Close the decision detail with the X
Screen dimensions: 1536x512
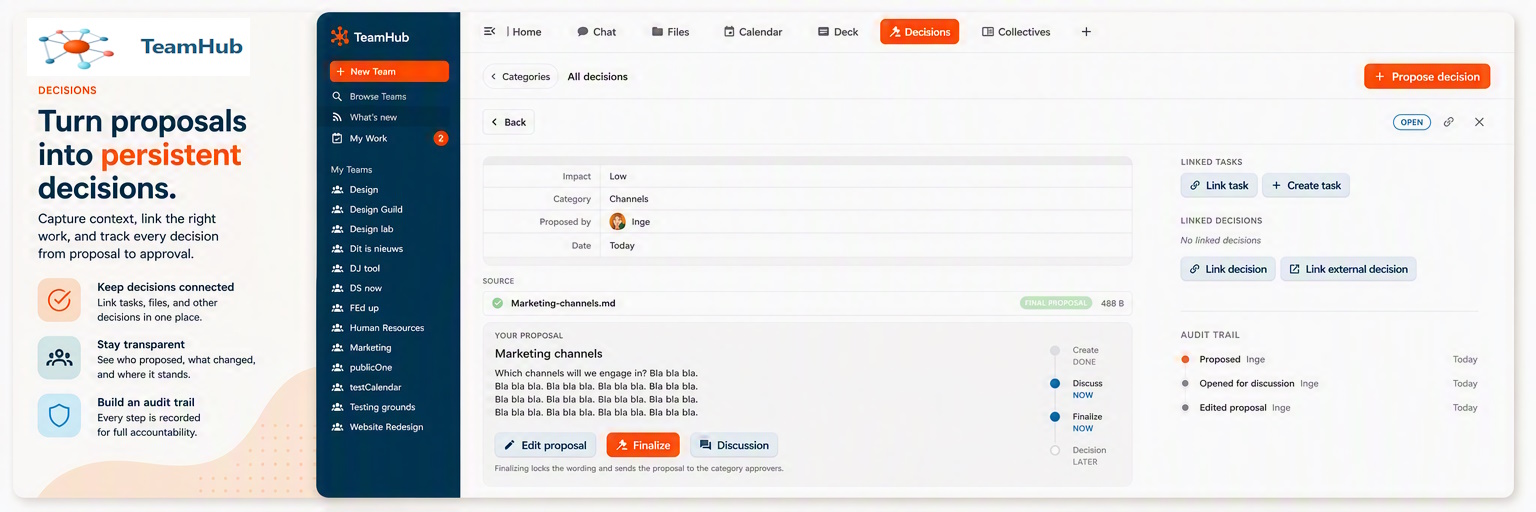point(1479,122)
